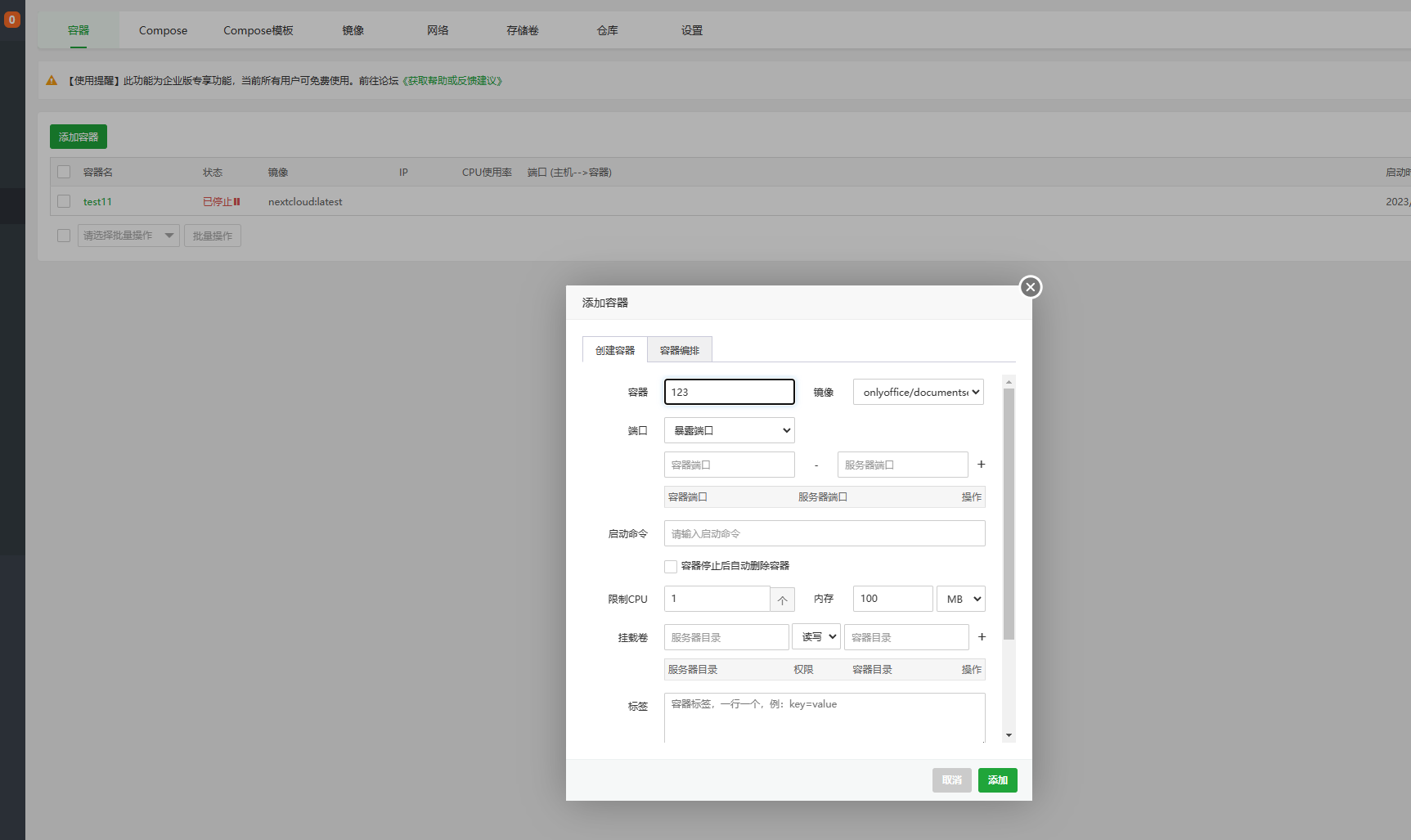Open the MB memory unit dropdown
1411x840 pixels.
pos(961,599)
